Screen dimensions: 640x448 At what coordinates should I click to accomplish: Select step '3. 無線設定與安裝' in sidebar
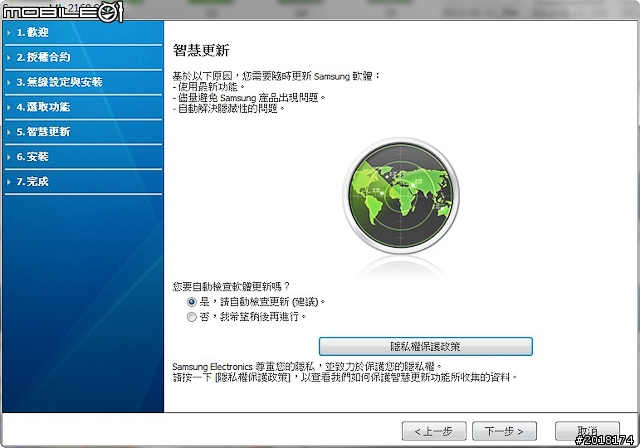[x=83, y=82]
